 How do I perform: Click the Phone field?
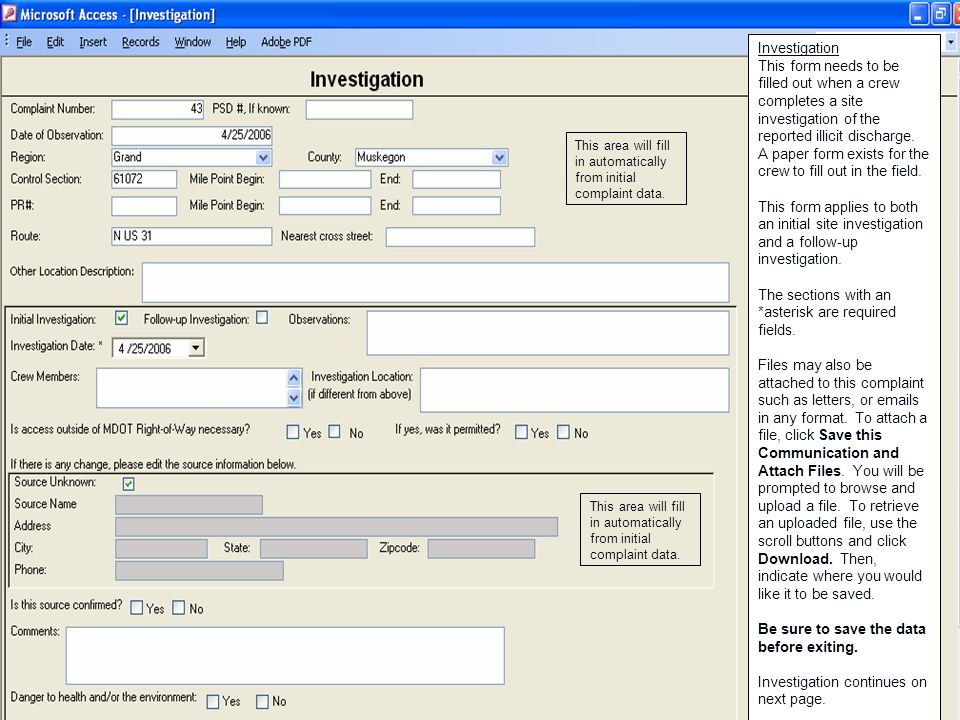coord(199,571)
